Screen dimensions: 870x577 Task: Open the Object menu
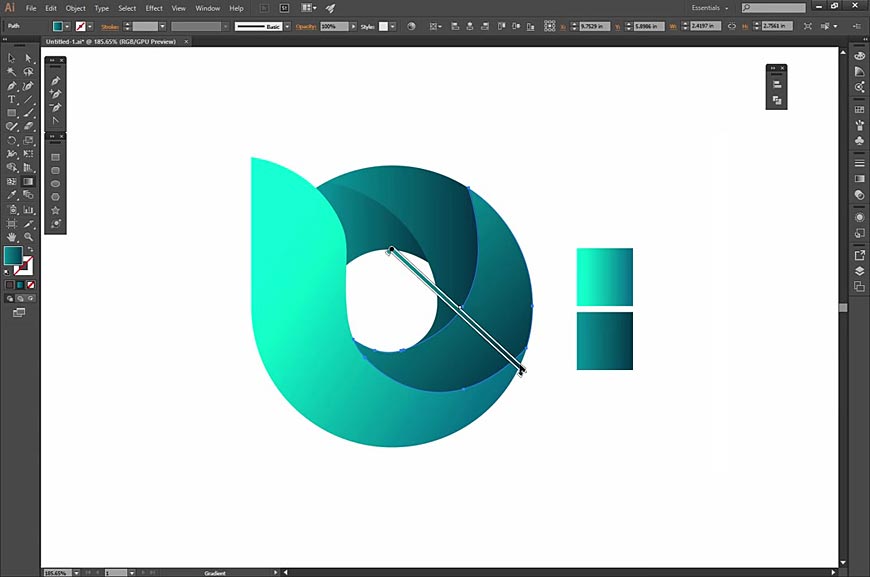(76, 8)
